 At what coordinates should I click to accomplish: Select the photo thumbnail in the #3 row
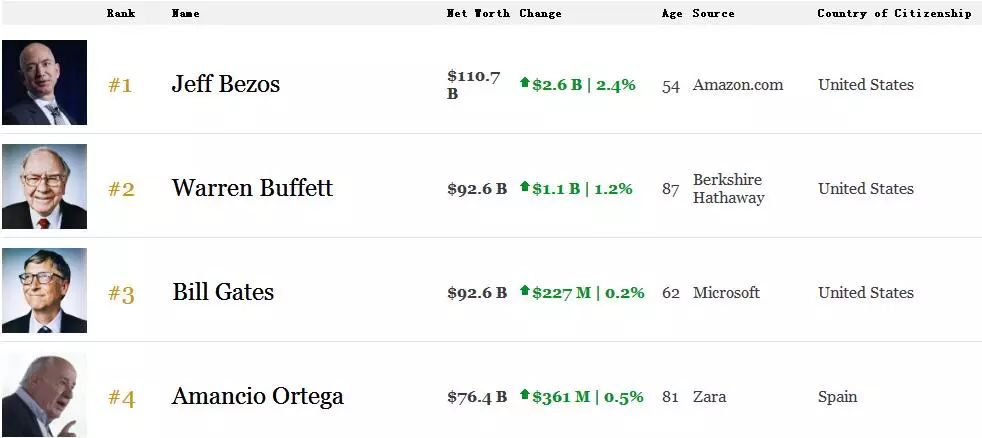click(x=45, y=291)
